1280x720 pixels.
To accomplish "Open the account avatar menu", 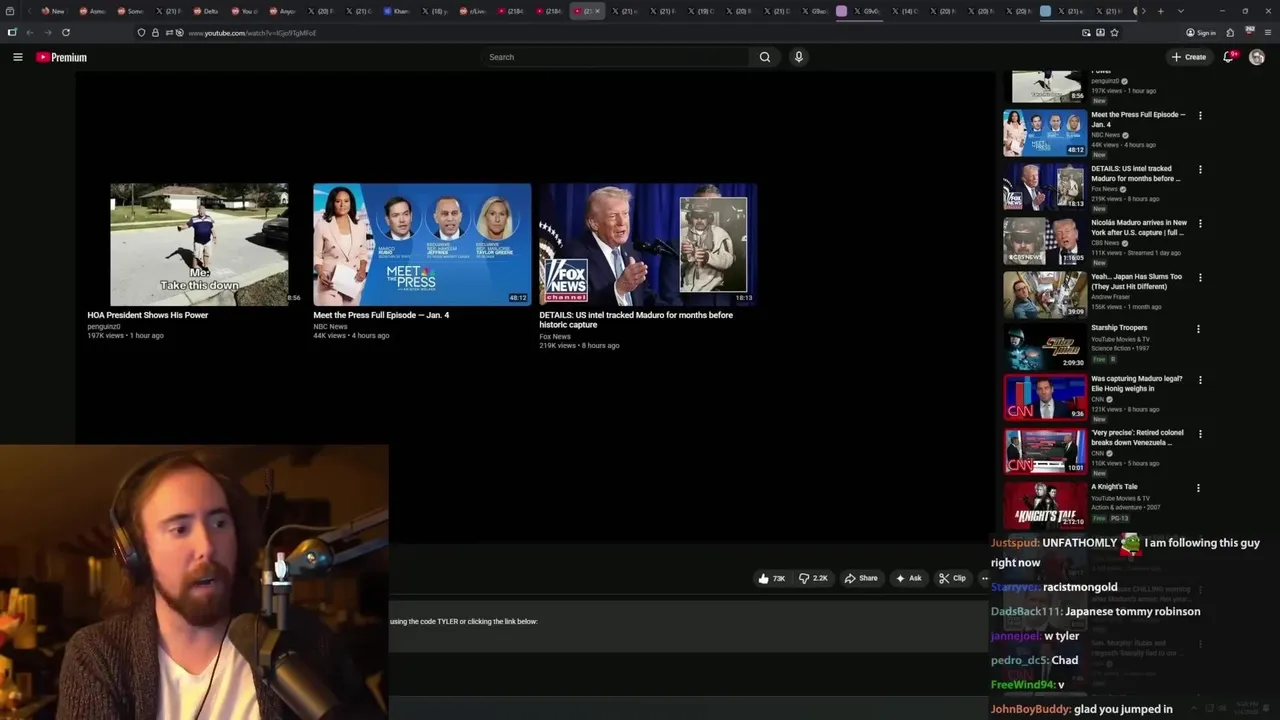I will [x=1257, y=57].
